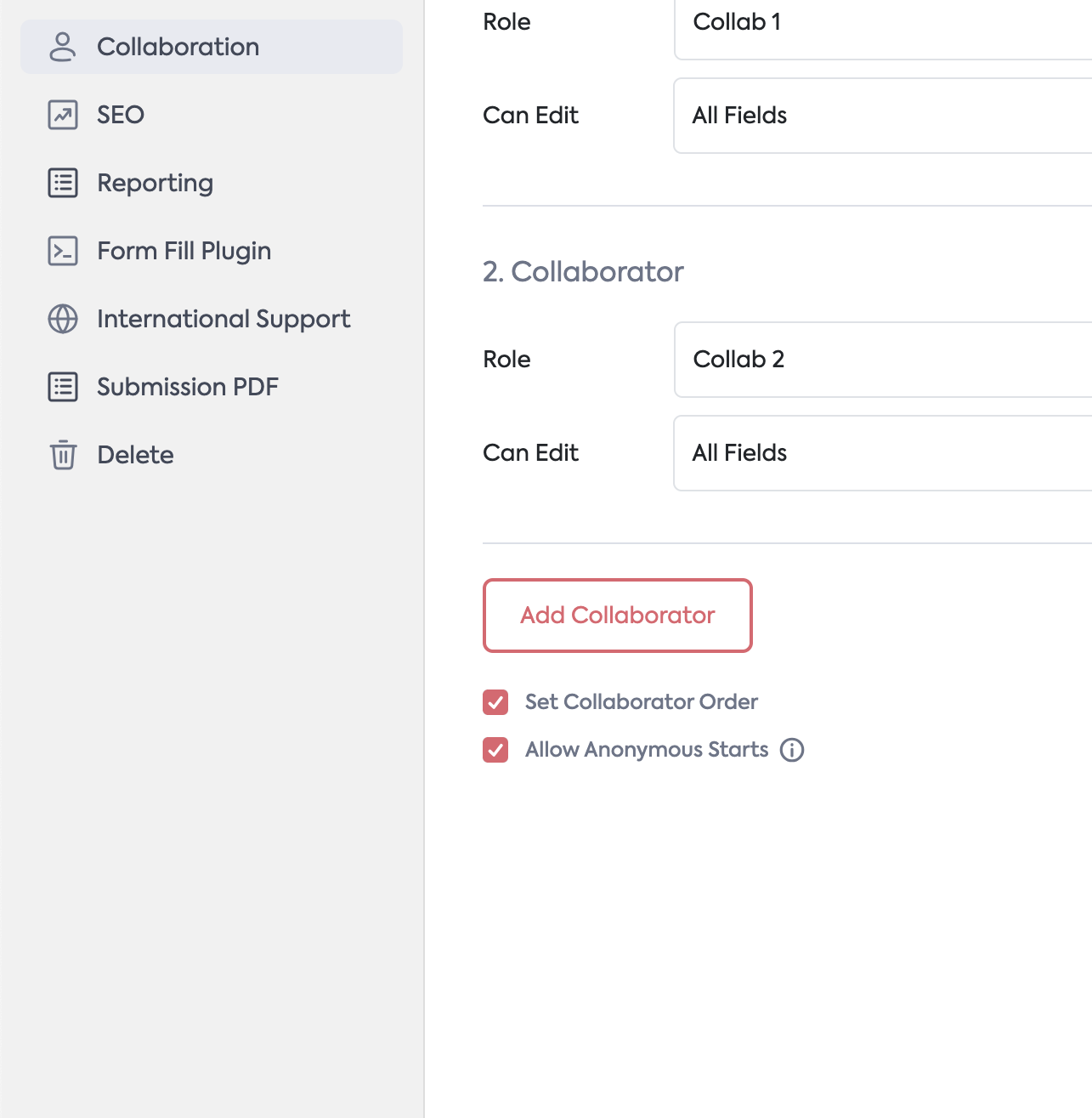Image resolution: width=1092 pixels, height=1118 pixels.
Task: Click the Delete option label in sidebar
Action: pyautogui.click(x=135, y=455)
